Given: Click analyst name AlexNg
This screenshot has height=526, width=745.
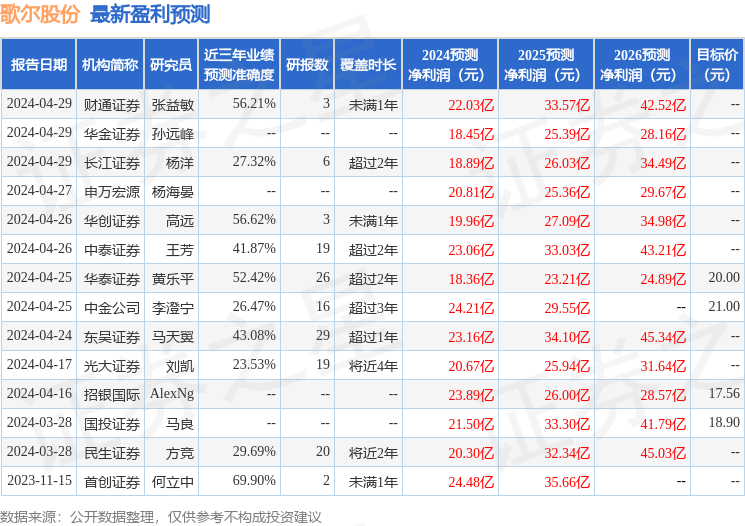Looking at the screenshot, I should coord(172,393).
